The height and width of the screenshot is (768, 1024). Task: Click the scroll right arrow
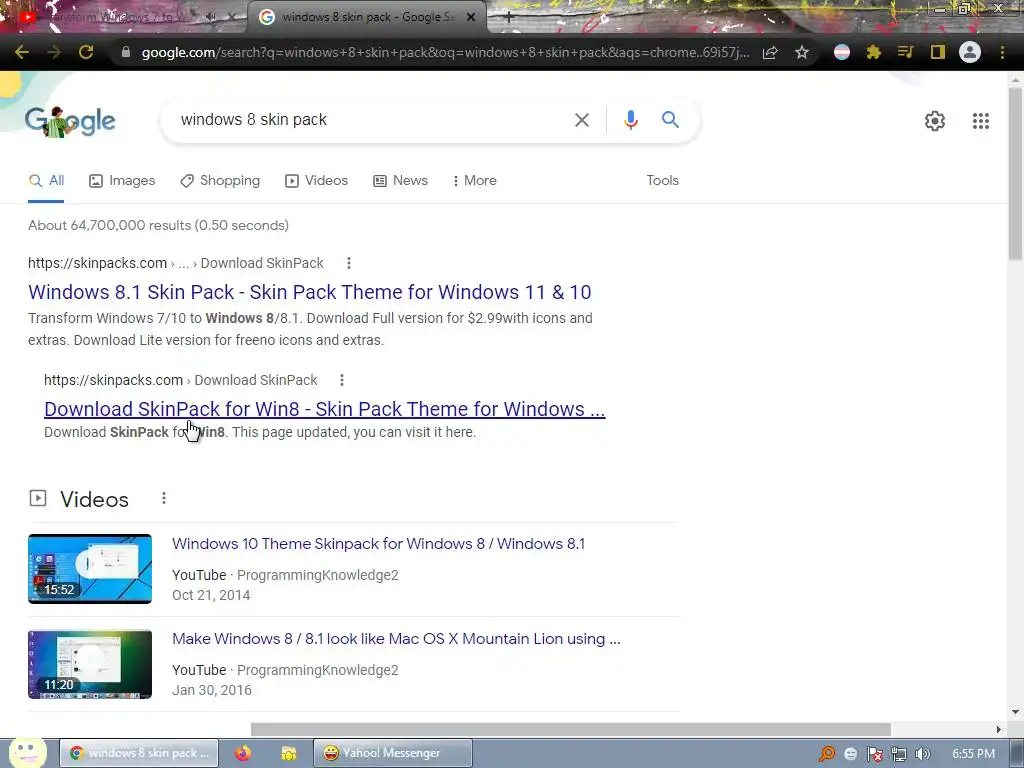click(999, 729)
